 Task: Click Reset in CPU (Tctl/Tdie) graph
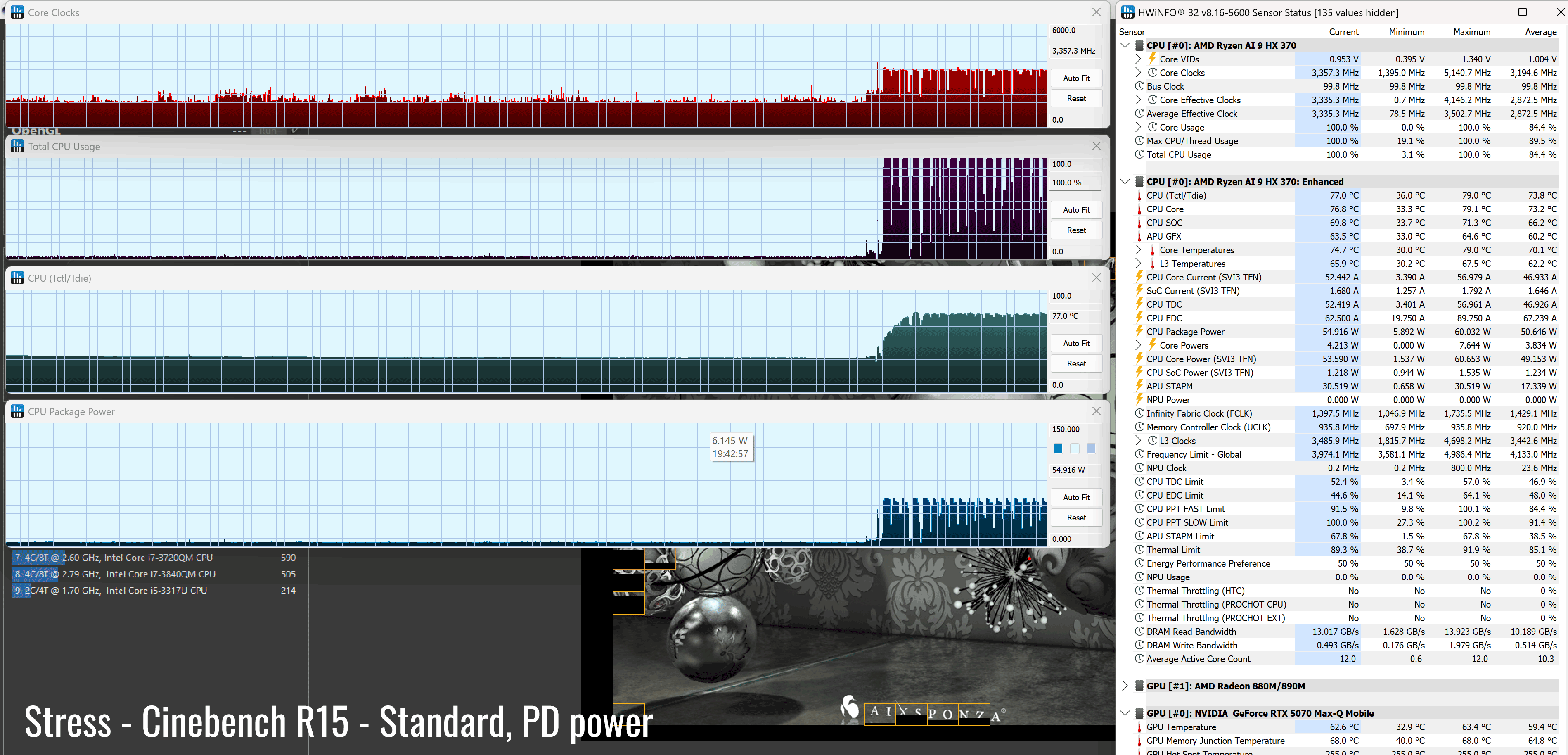coord(1076,363)
